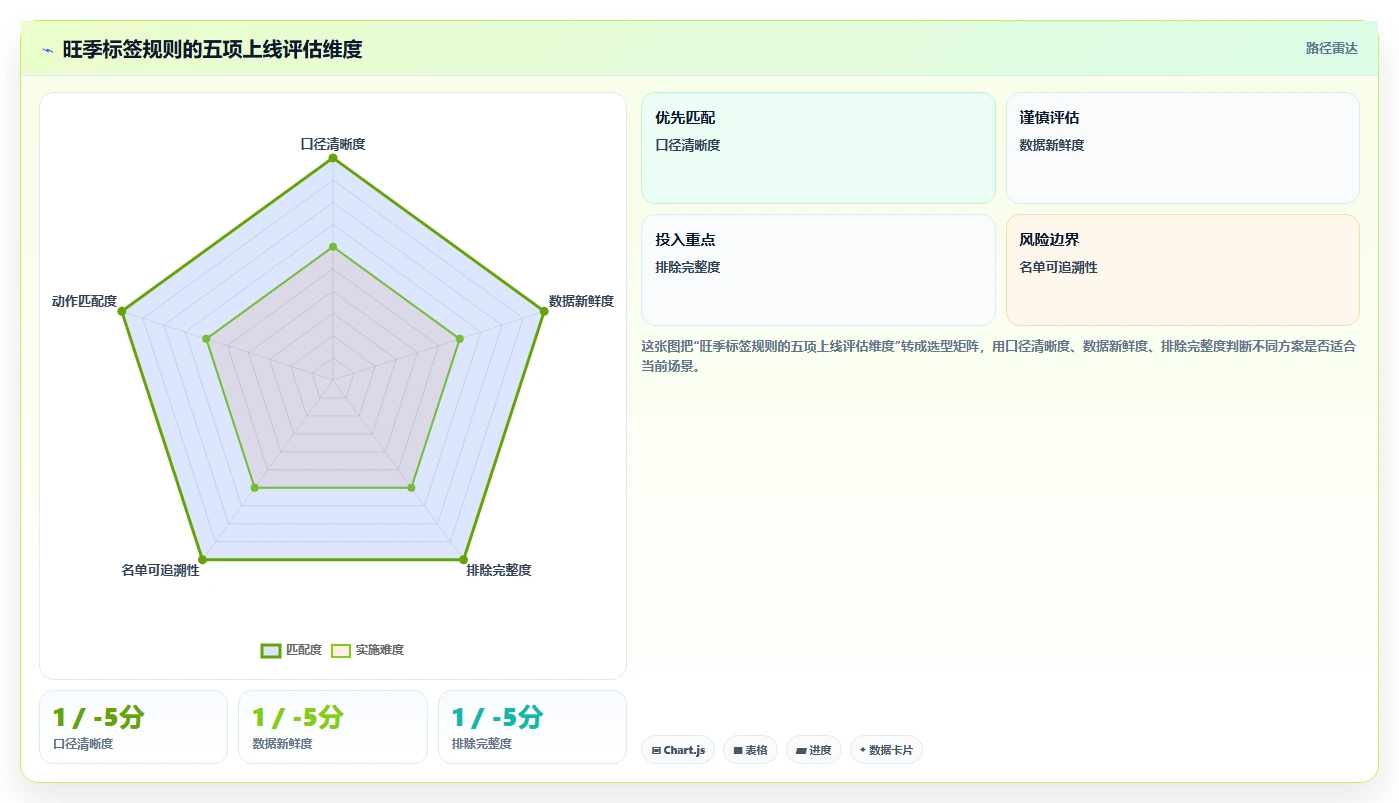Toggle the 匹配度 legend item
Image resolution: width=1399 pixels, height=803 pixels.
291,650
